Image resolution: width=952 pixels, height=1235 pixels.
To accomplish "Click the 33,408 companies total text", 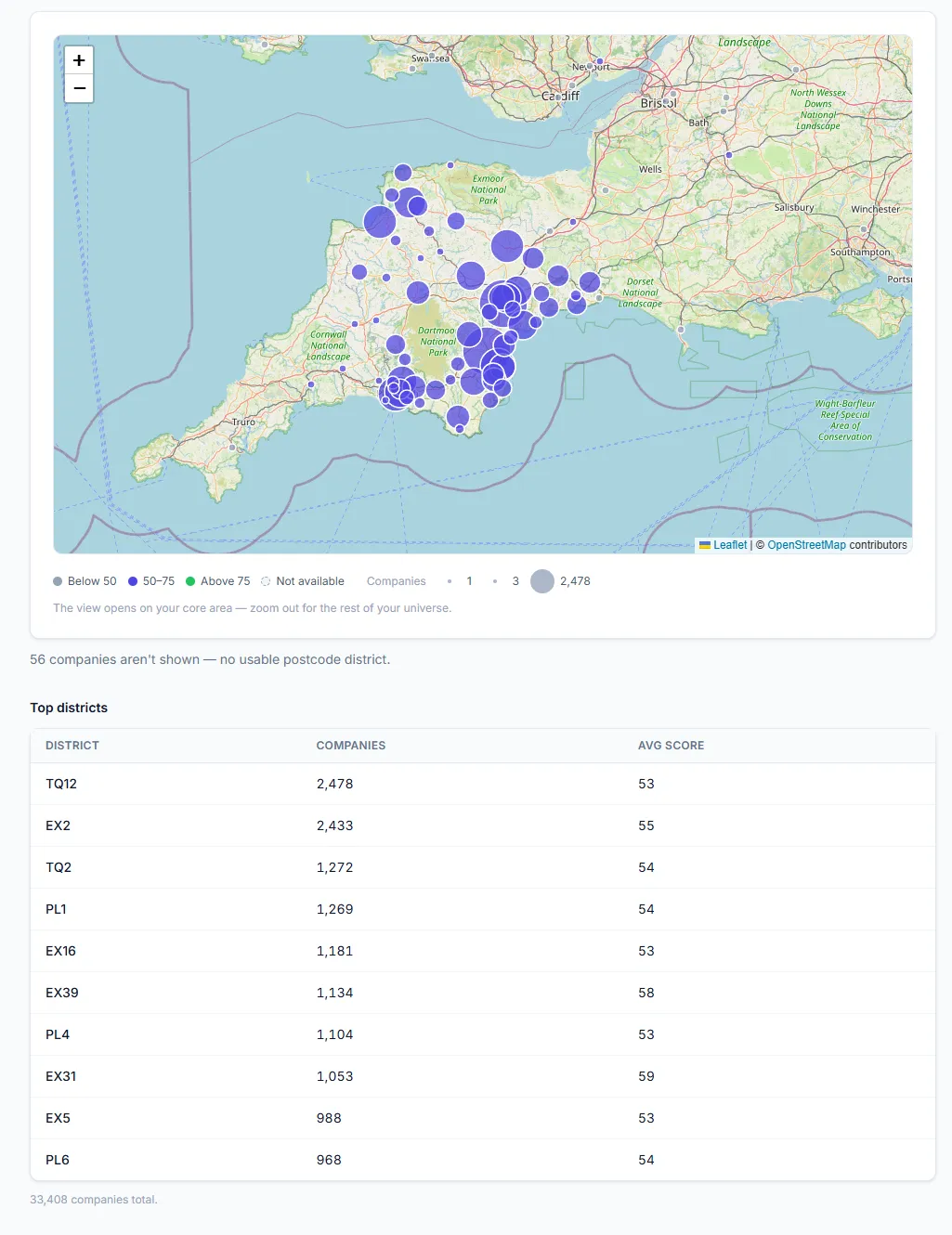I will tap(94, 1200).
